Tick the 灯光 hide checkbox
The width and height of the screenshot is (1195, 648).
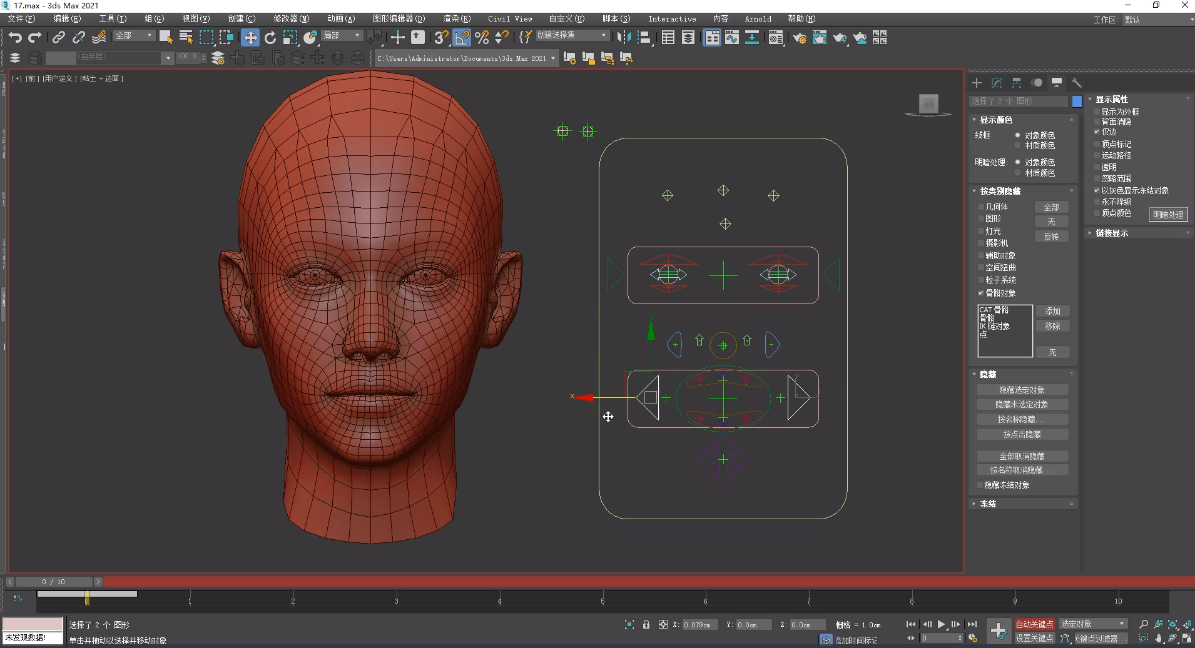click(x=981, y=231)
